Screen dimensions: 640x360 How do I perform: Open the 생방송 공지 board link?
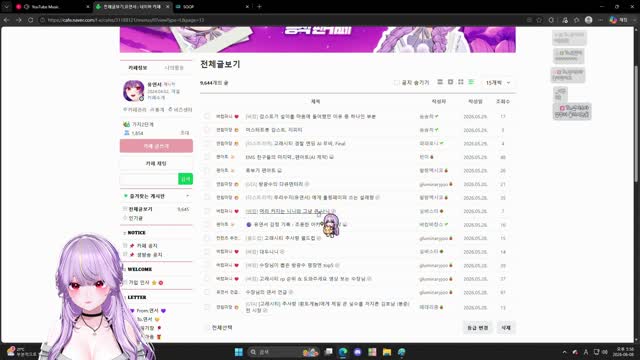point(149,255)
